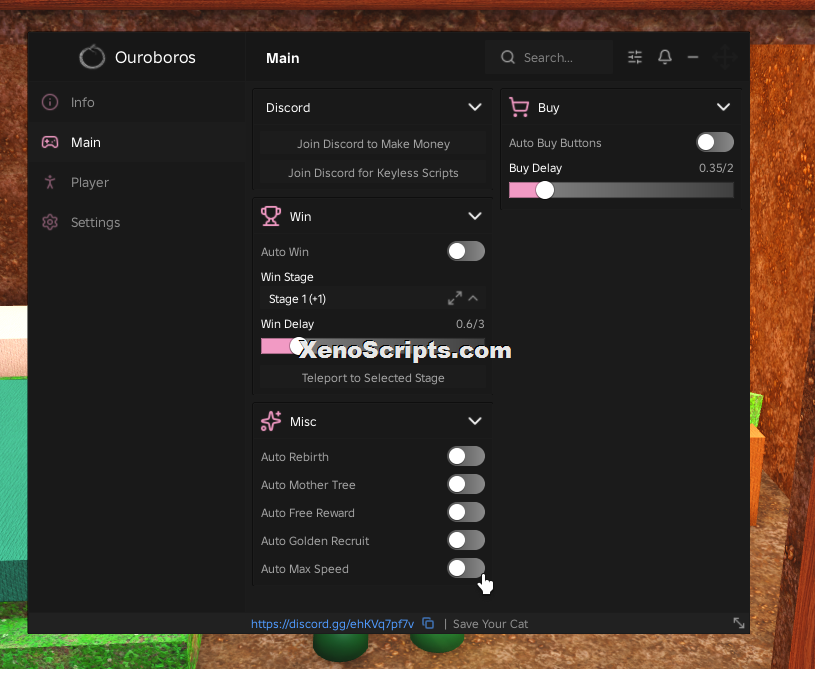This screenshot has height=699, width=815.
Task: Toggle Auto Win switch
Action: point(466,251)
